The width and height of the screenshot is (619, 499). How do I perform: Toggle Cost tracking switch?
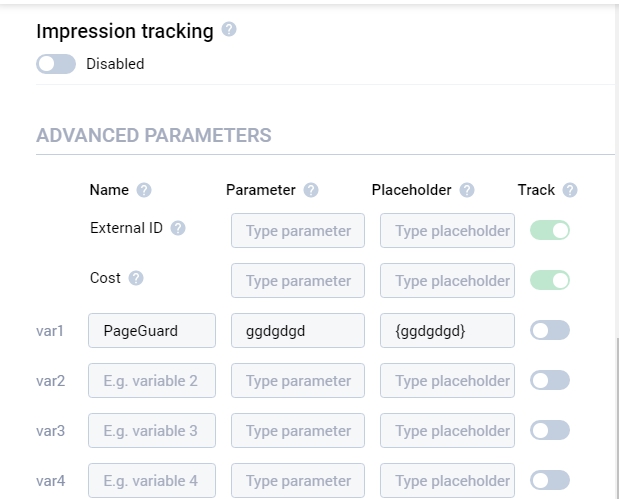(549, 280)
